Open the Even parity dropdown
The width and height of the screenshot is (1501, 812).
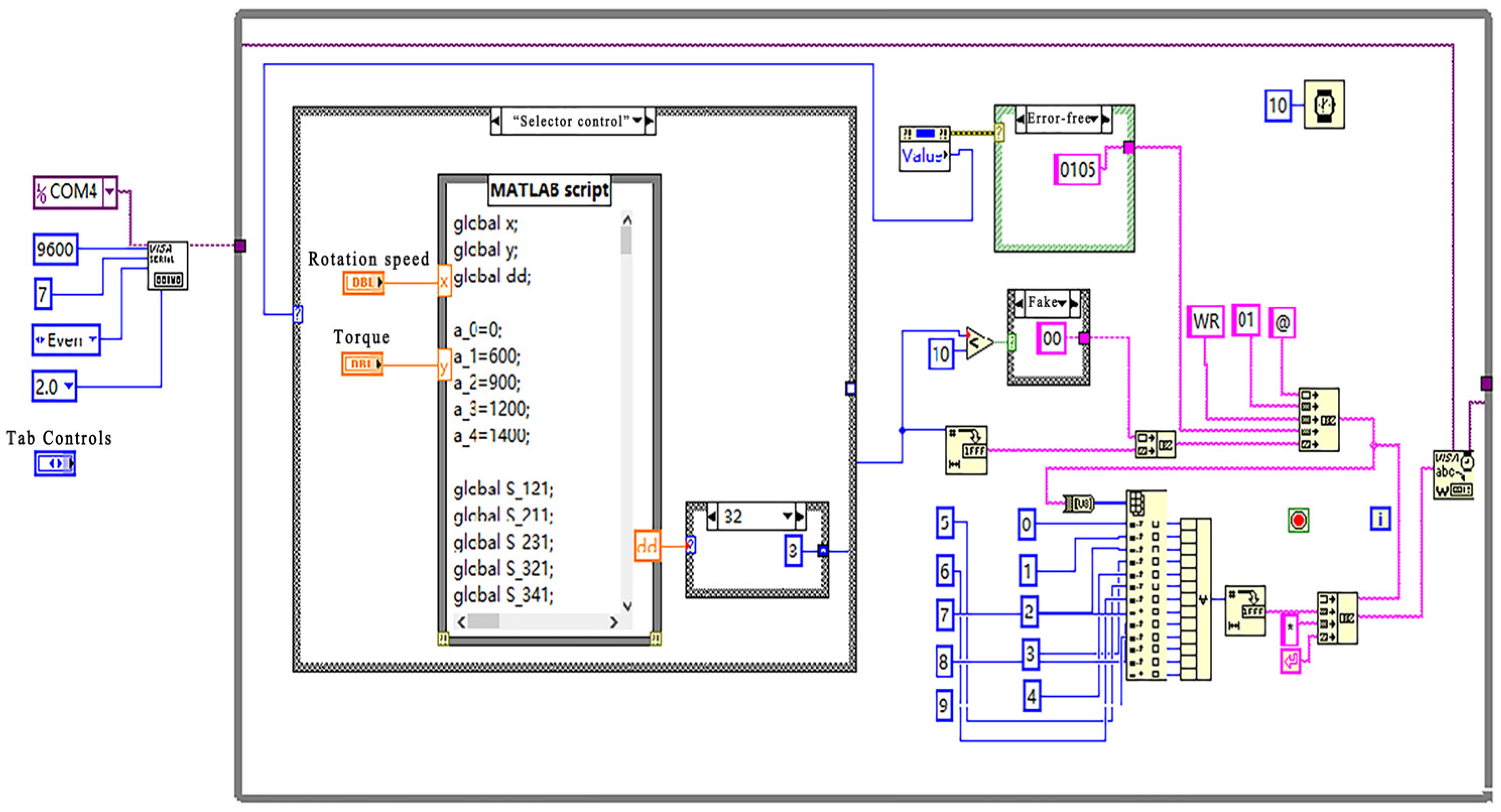93,340
